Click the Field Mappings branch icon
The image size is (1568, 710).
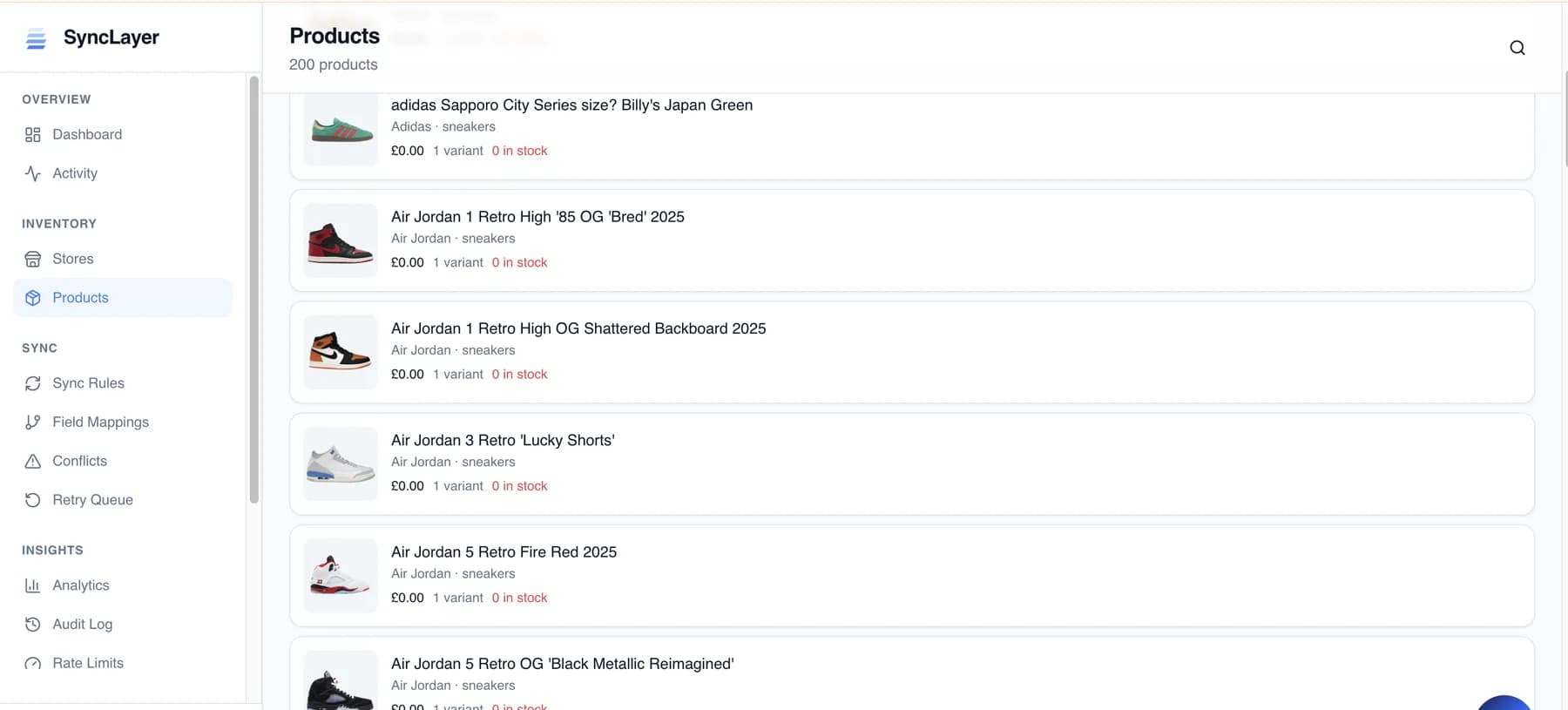[x=33, y=422]
